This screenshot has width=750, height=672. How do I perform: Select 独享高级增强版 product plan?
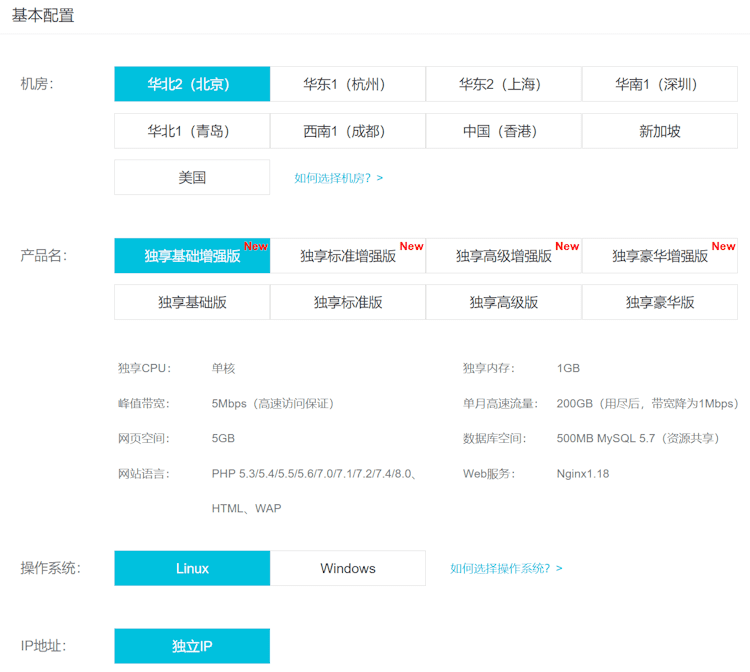(x=504, y=256)
